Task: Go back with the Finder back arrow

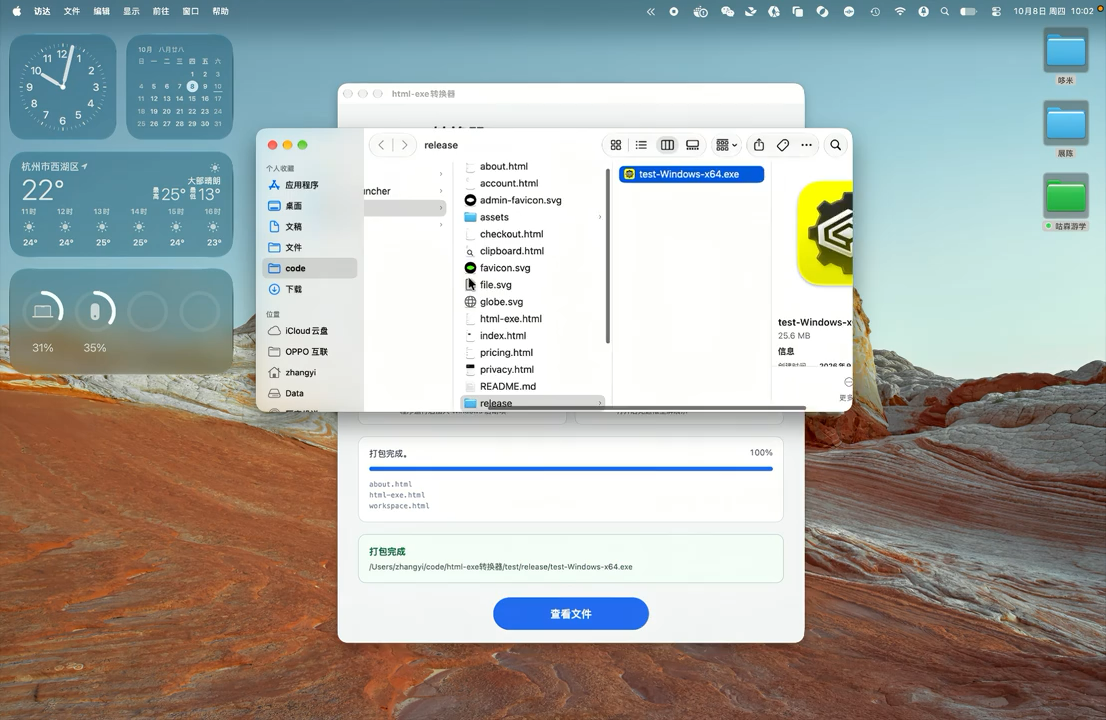Action: pos(382,145)
